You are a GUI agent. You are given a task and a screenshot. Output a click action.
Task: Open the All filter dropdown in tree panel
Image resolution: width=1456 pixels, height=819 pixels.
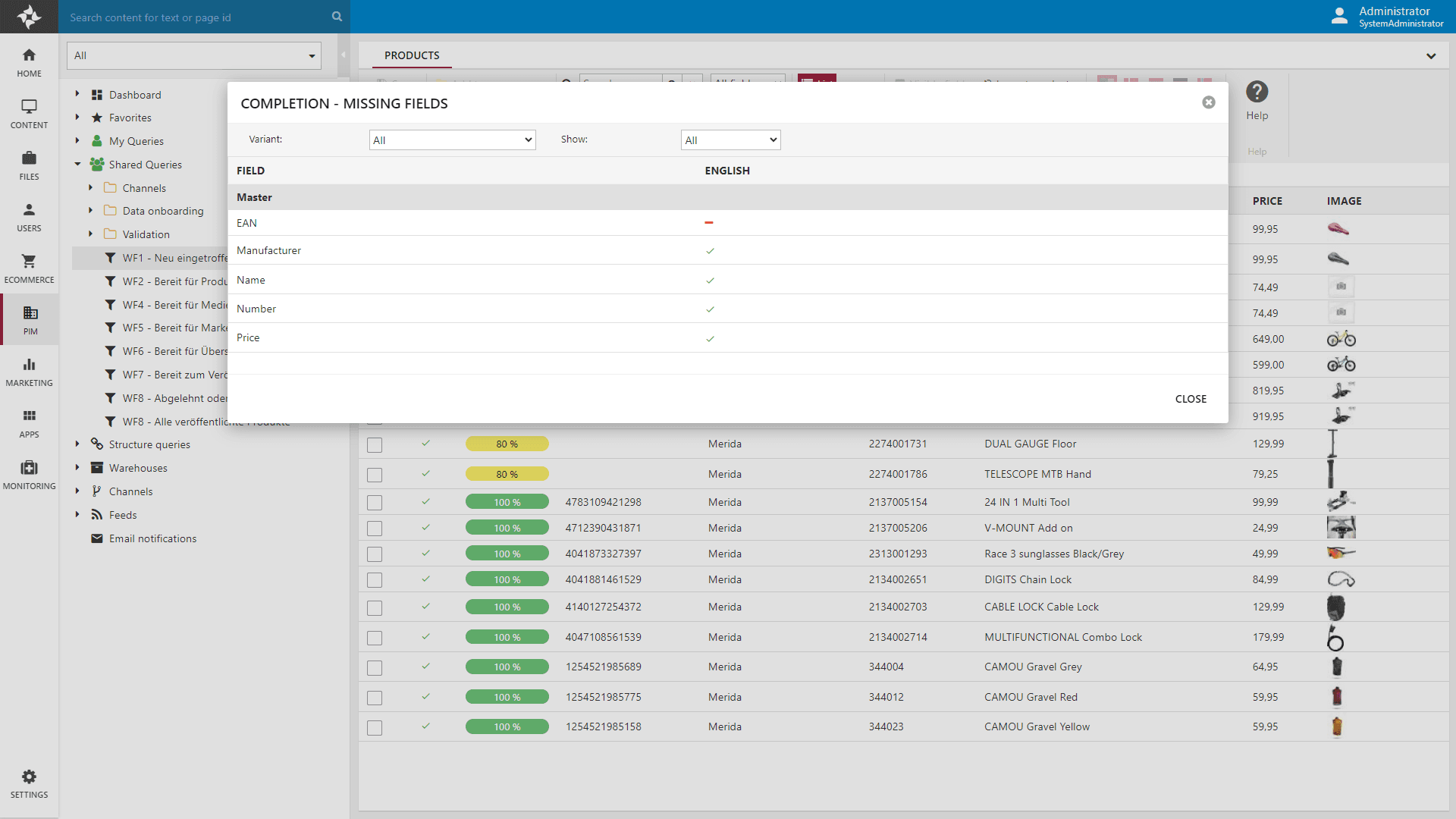pos(194,55)
